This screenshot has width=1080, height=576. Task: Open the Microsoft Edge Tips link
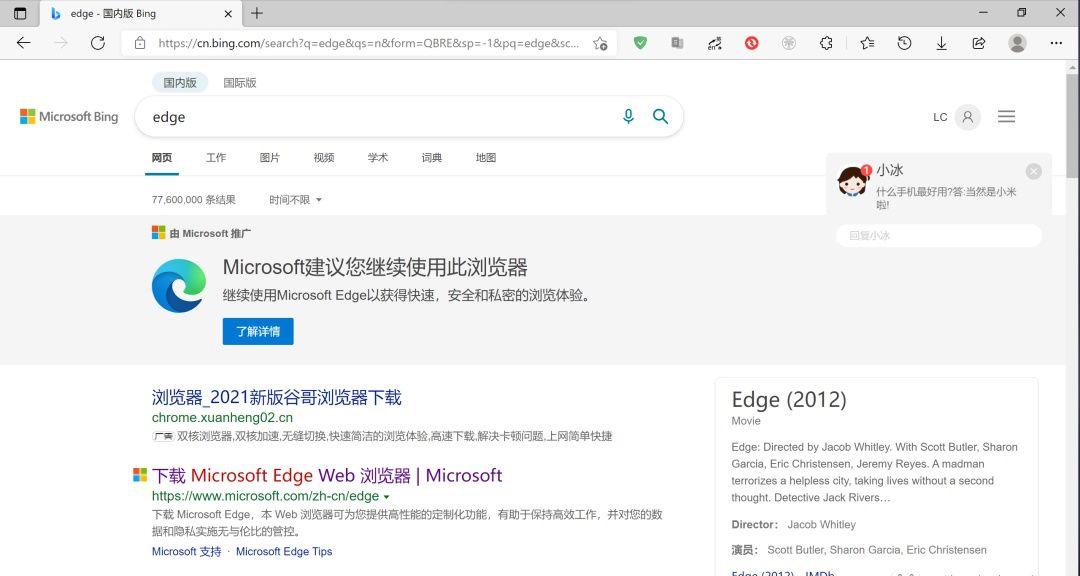coord(283,551)
